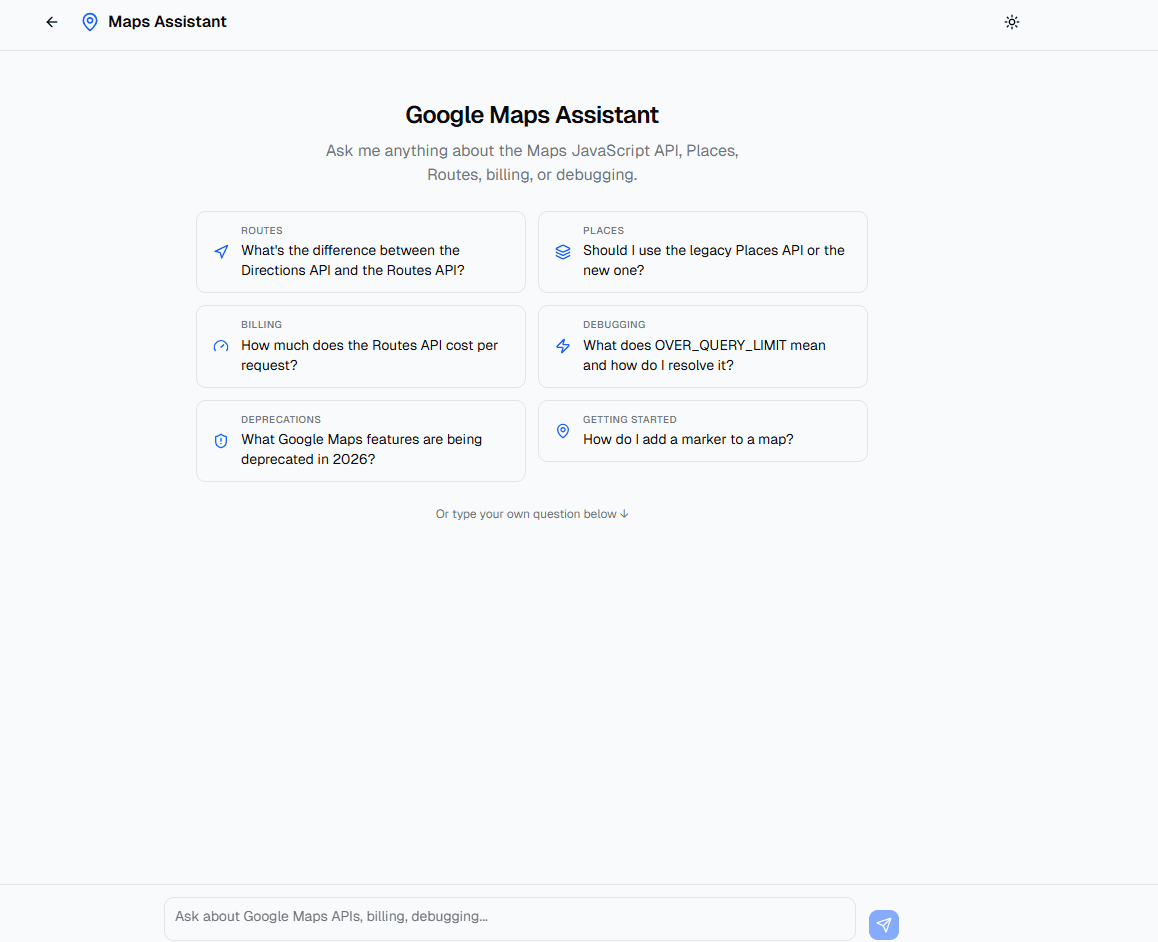Ask about OVER_QUERY_LIMIT errors

[702, 346]
